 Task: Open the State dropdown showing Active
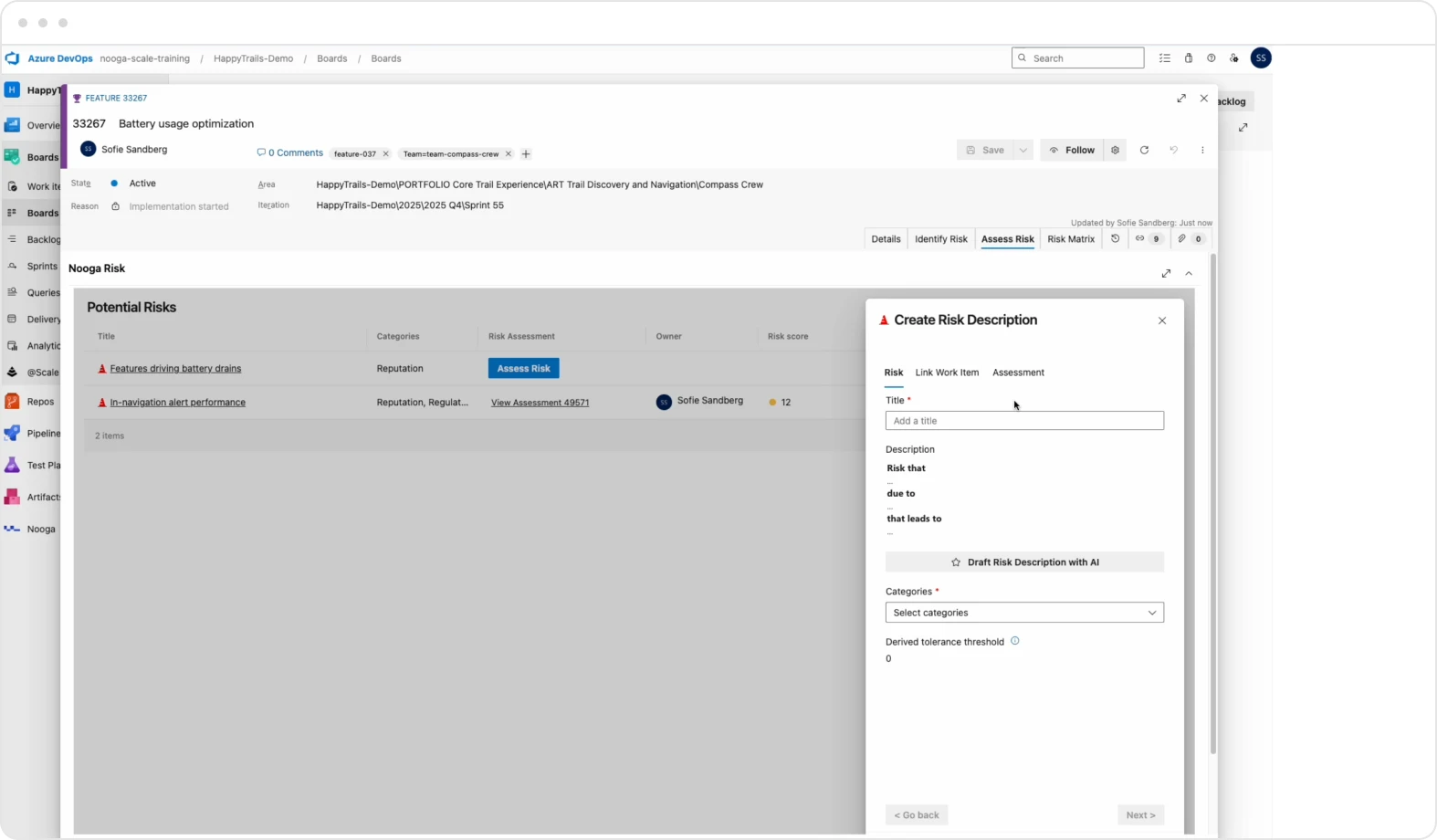coord(142,184)
